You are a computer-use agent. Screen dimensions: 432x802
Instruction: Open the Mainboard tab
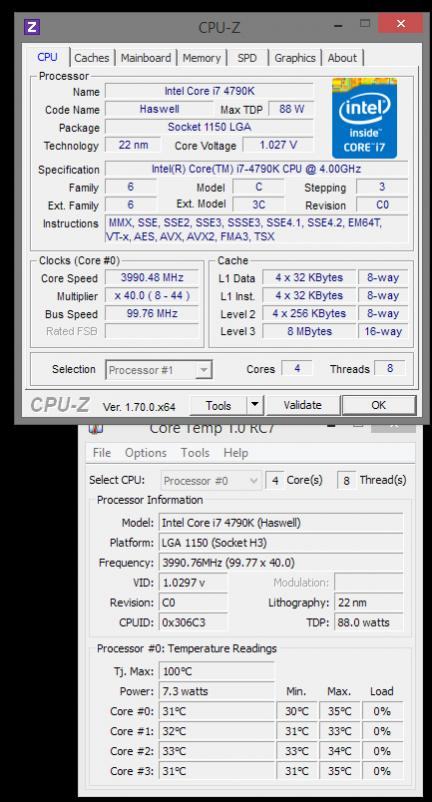146,58
